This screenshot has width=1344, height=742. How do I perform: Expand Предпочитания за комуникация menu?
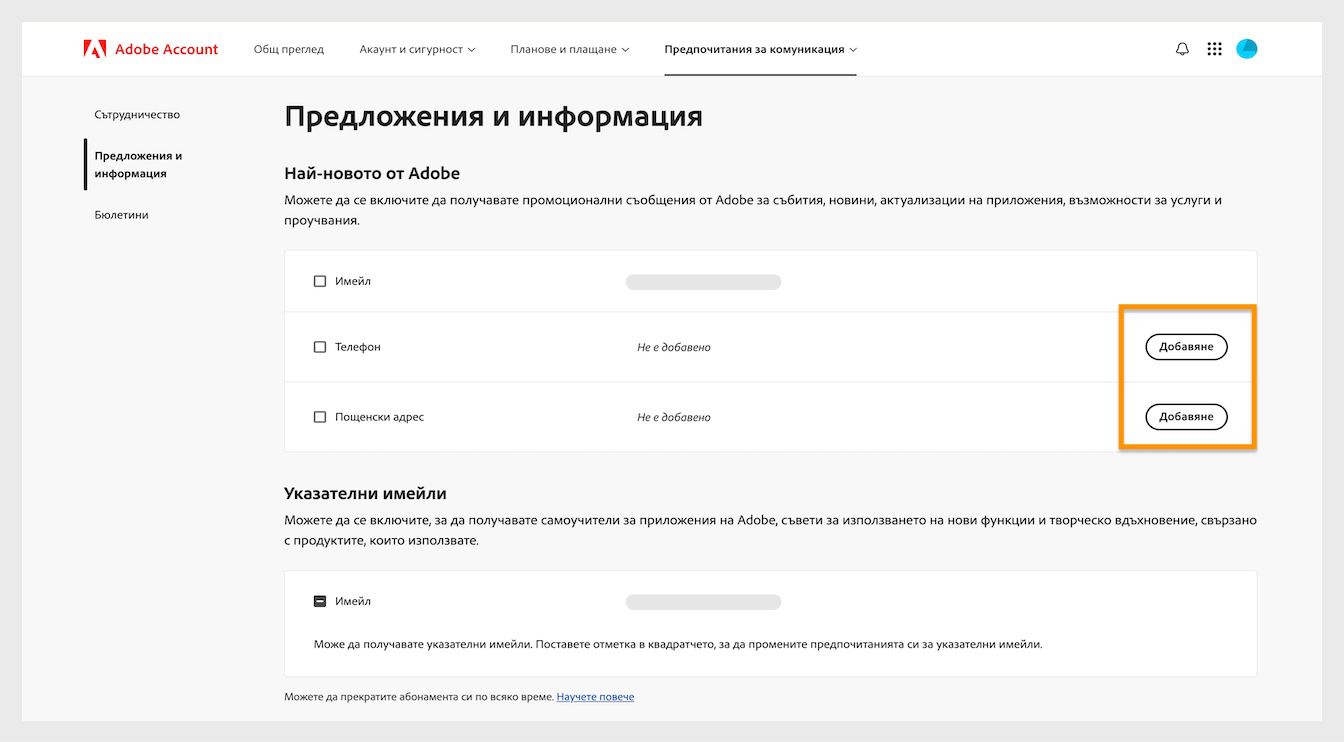coord(760,49)
